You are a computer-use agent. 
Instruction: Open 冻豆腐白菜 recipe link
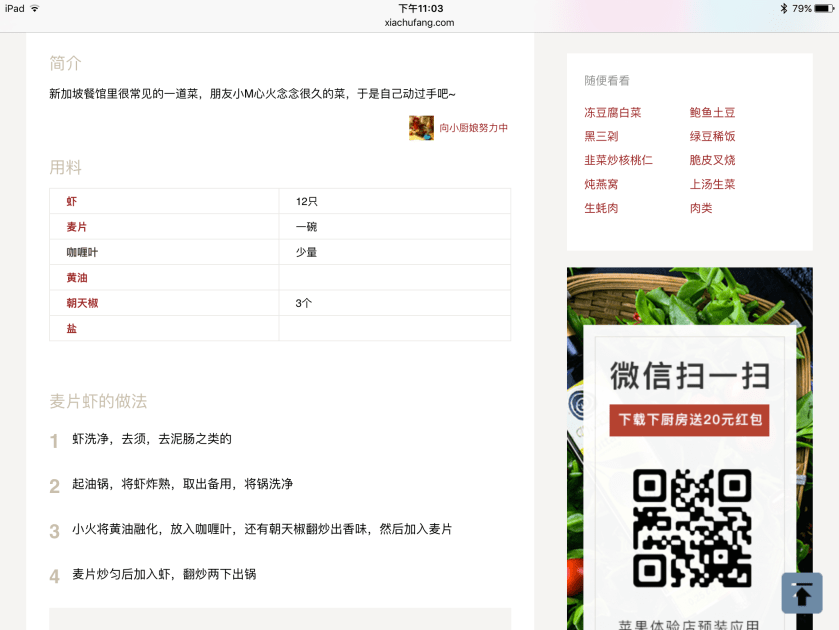pos(612,113)
